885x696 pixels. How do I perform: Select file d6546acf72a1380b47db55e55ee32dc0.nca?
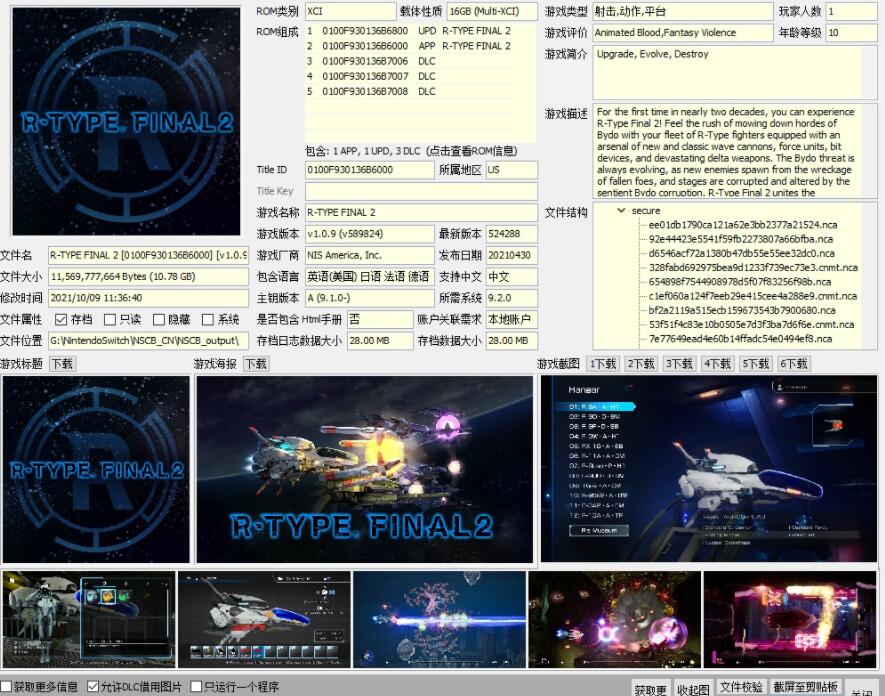pos(742,253)
